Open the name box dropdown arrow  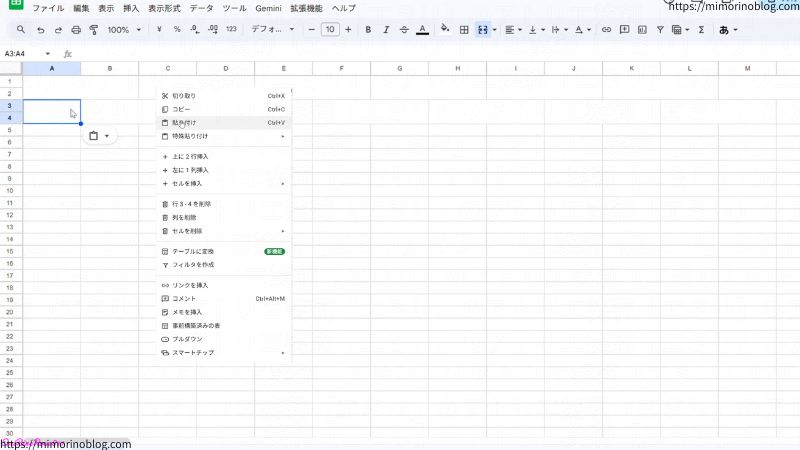47,54
